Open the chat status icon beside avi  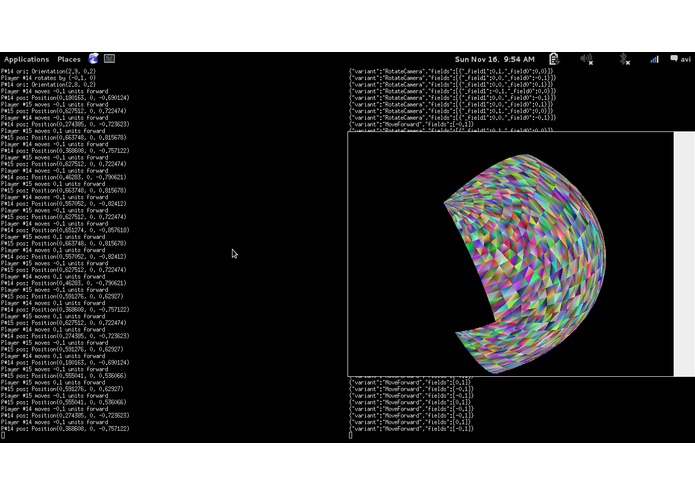point(674,58)
